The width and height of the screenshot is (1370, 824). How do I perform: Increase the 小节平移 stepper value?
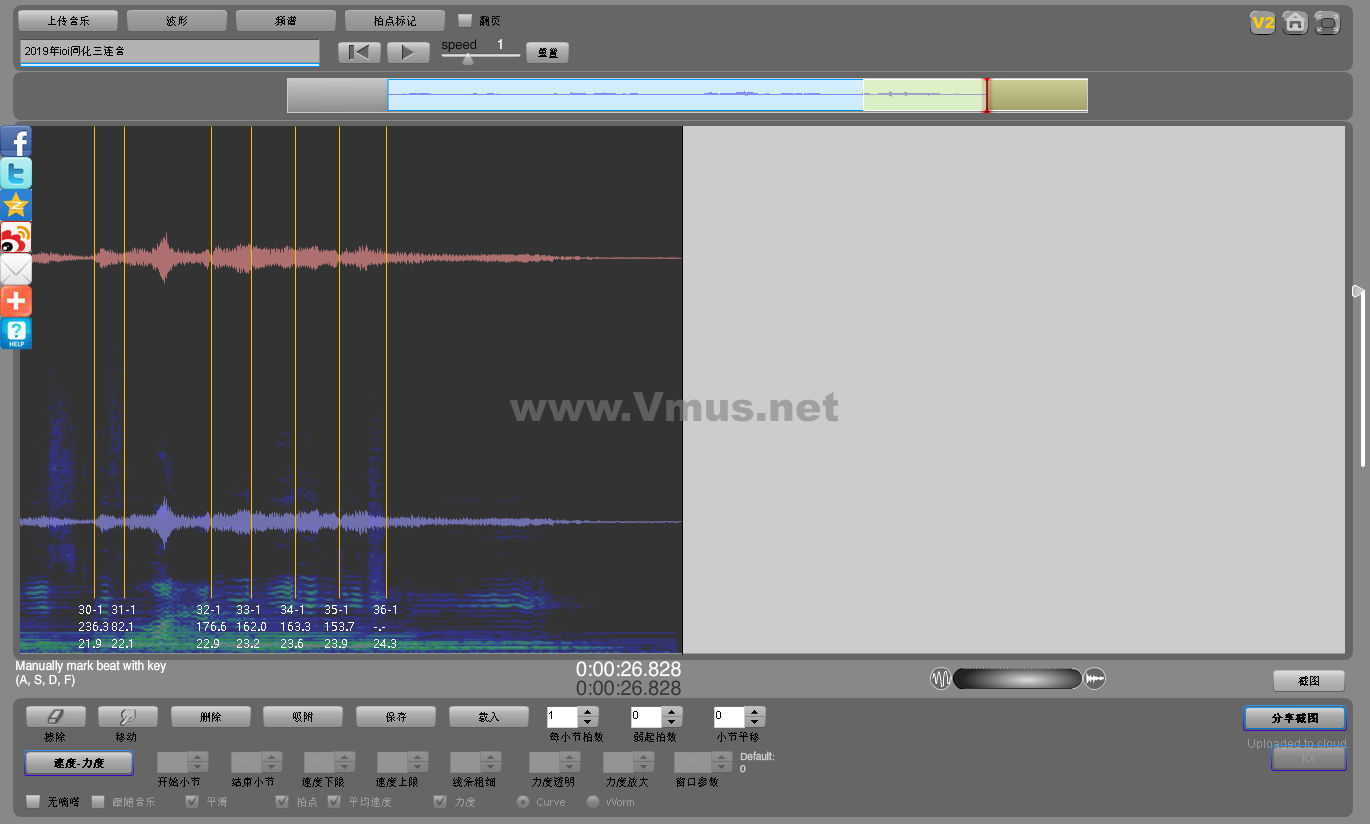coord(756,711)
